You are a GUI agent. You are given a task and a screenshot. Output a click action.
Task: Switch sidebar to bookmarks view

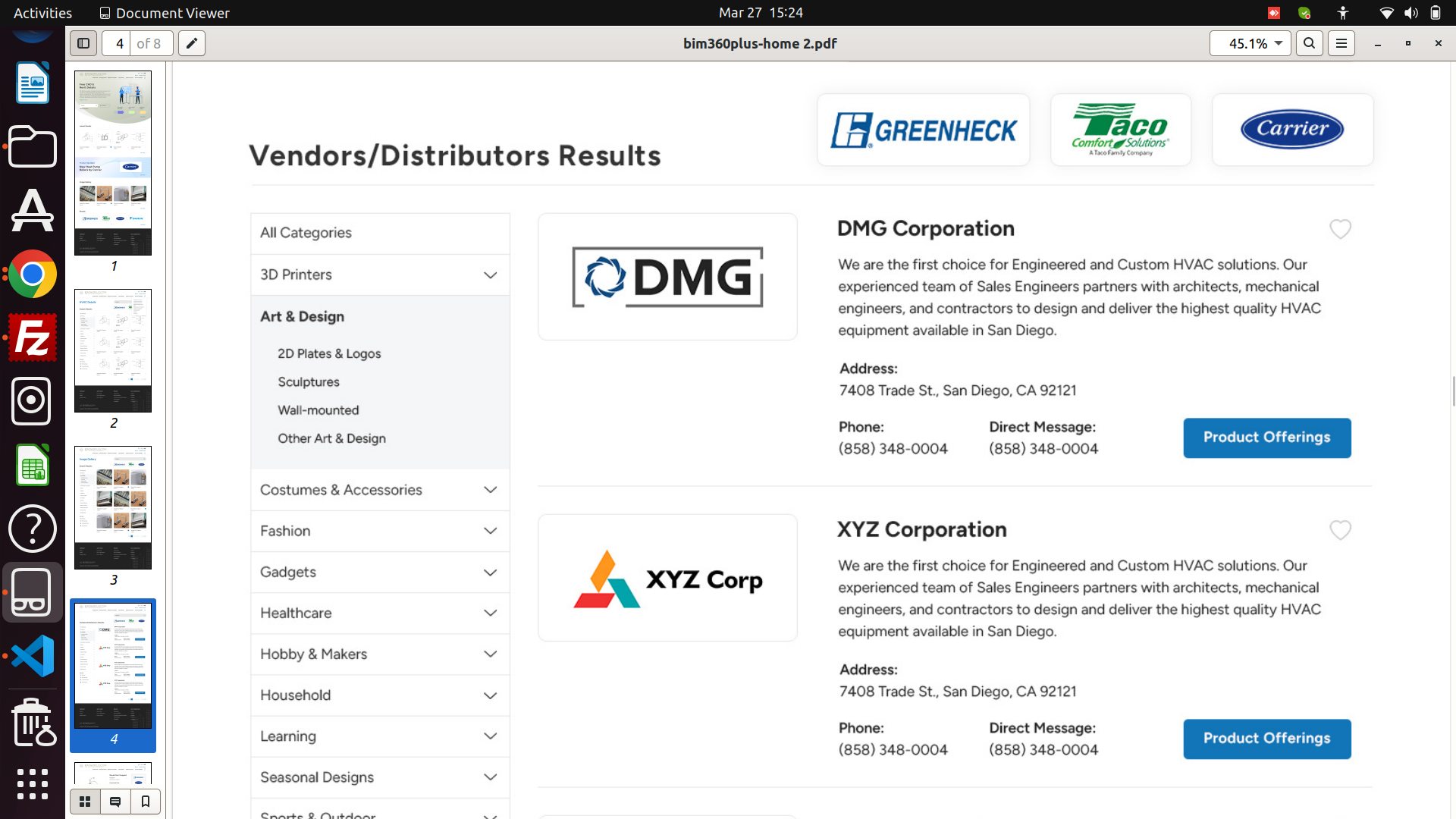coord(146,802)
